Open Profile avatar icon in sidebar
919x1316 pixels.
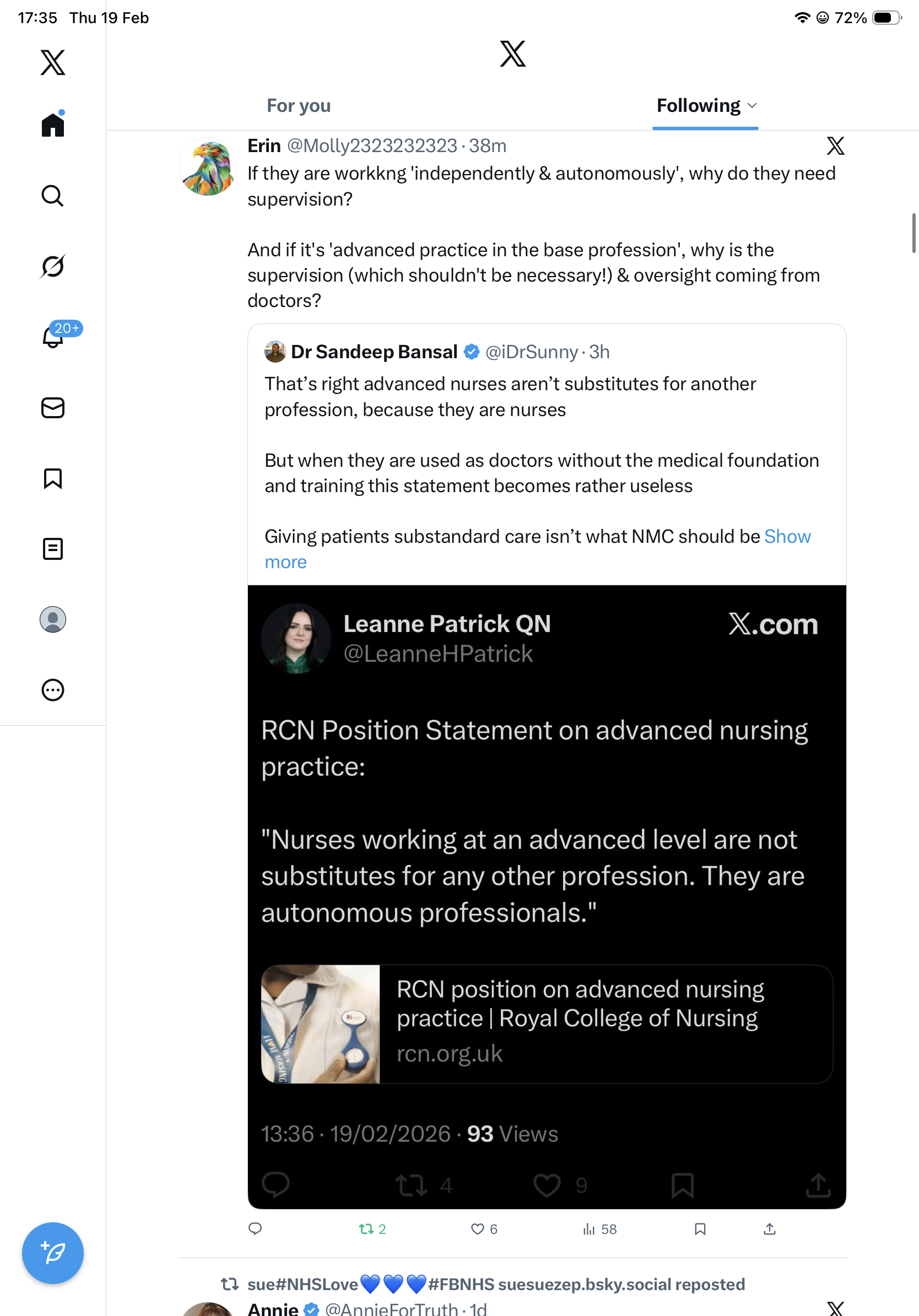tap(53, 619)
